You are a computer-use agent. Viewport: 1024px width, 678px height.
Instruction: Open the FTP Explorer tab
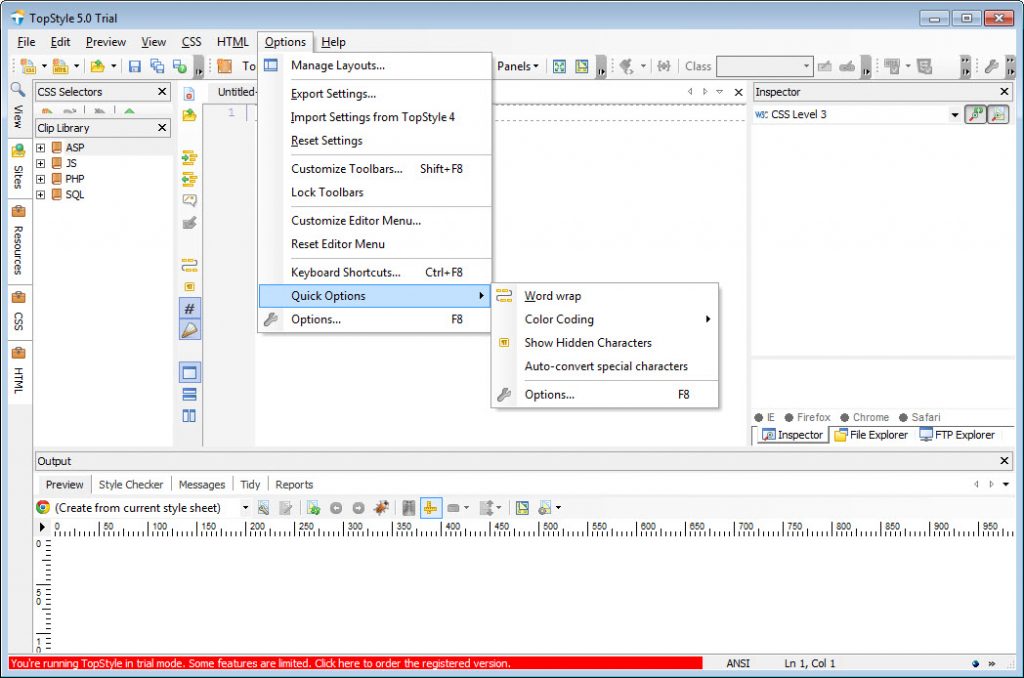pos(957,435)
